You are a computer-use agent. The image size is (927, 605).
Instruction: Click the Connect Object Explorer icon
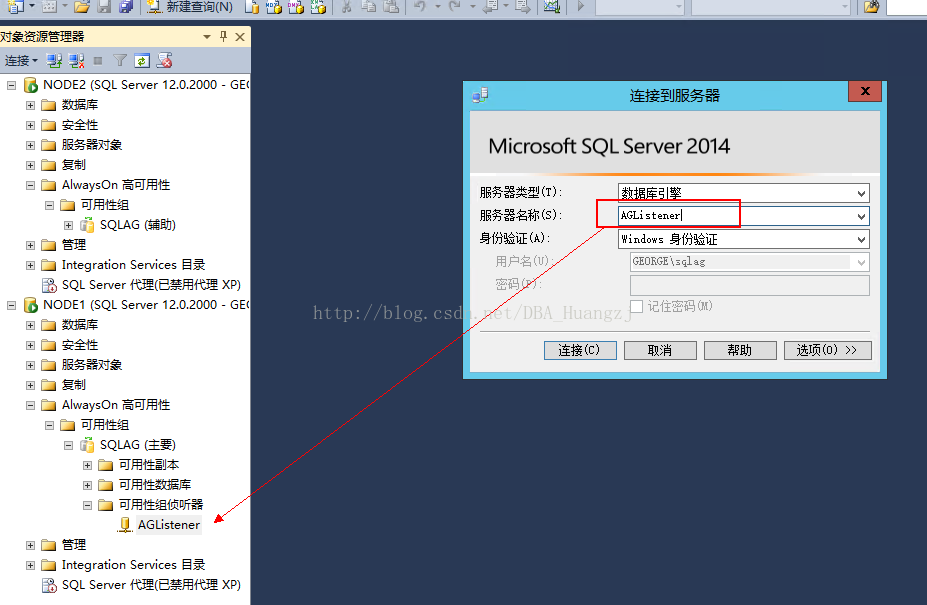pyautogui.click(x=54, y=60)
